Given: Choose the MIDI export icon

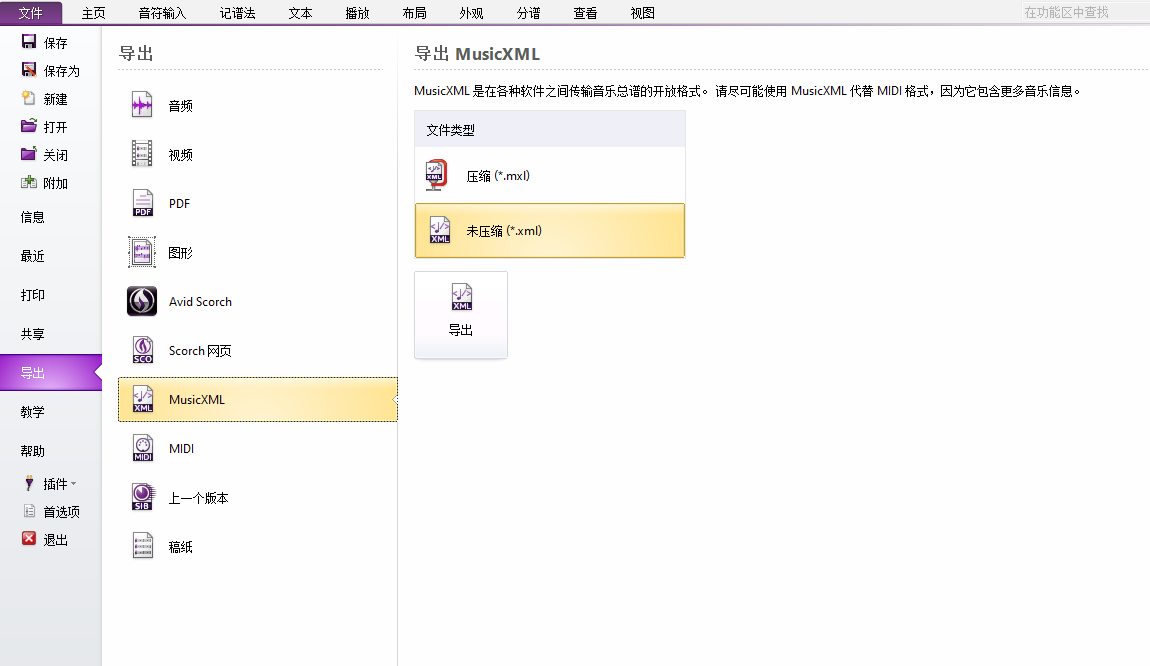Looking at the screenshot, I should click(x=142, y=448).
